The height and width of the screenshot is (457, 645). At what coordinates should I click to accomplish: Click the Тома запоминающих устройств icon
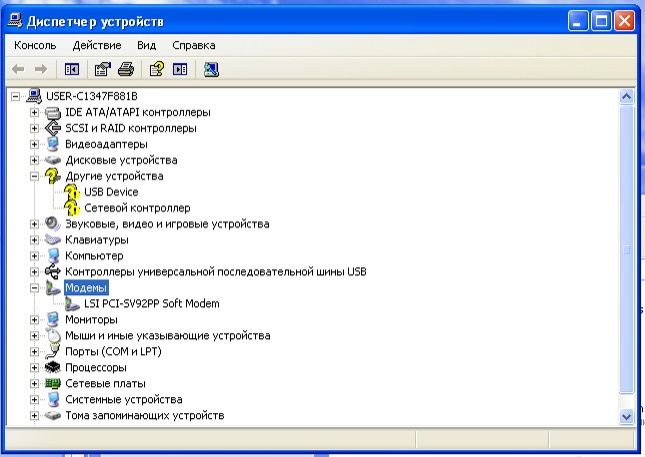pos(53,415)
